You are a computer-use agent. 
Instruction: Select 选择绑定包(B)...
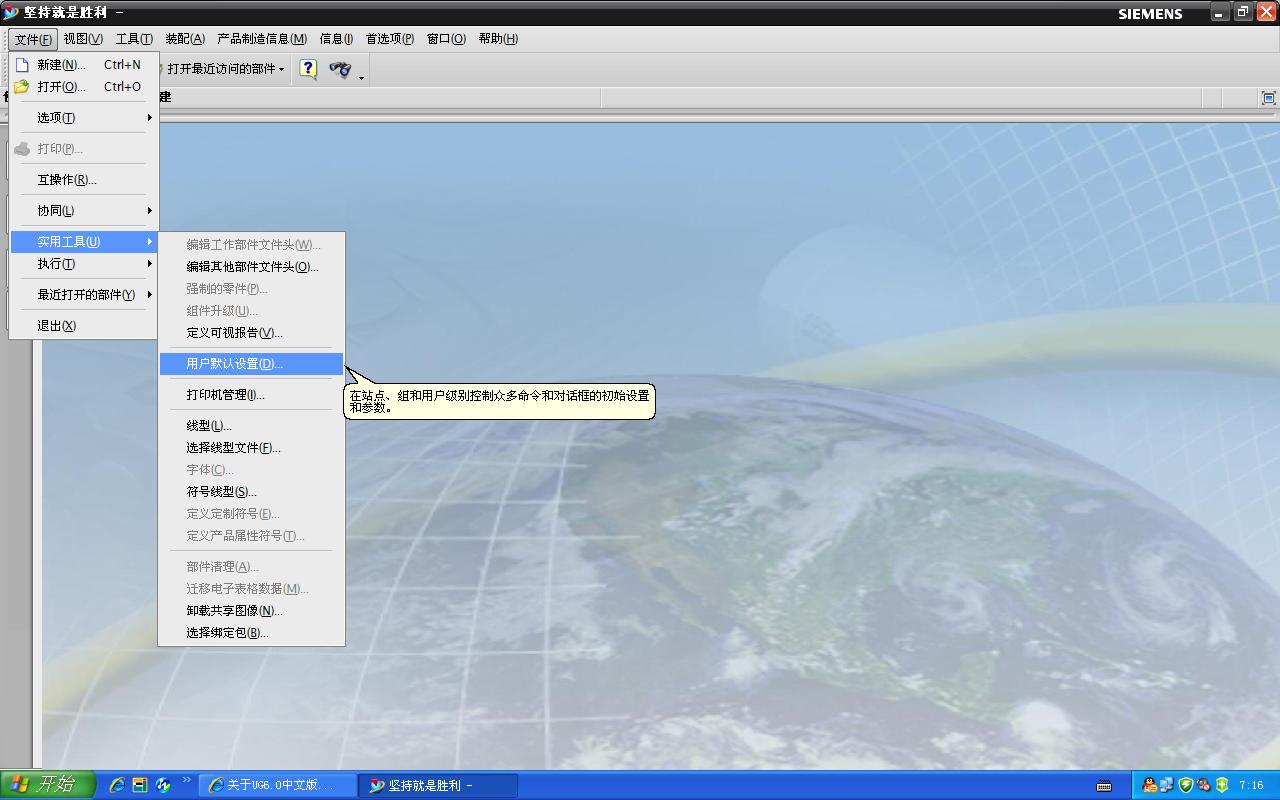pyautogui.click(x=251, y=632)
